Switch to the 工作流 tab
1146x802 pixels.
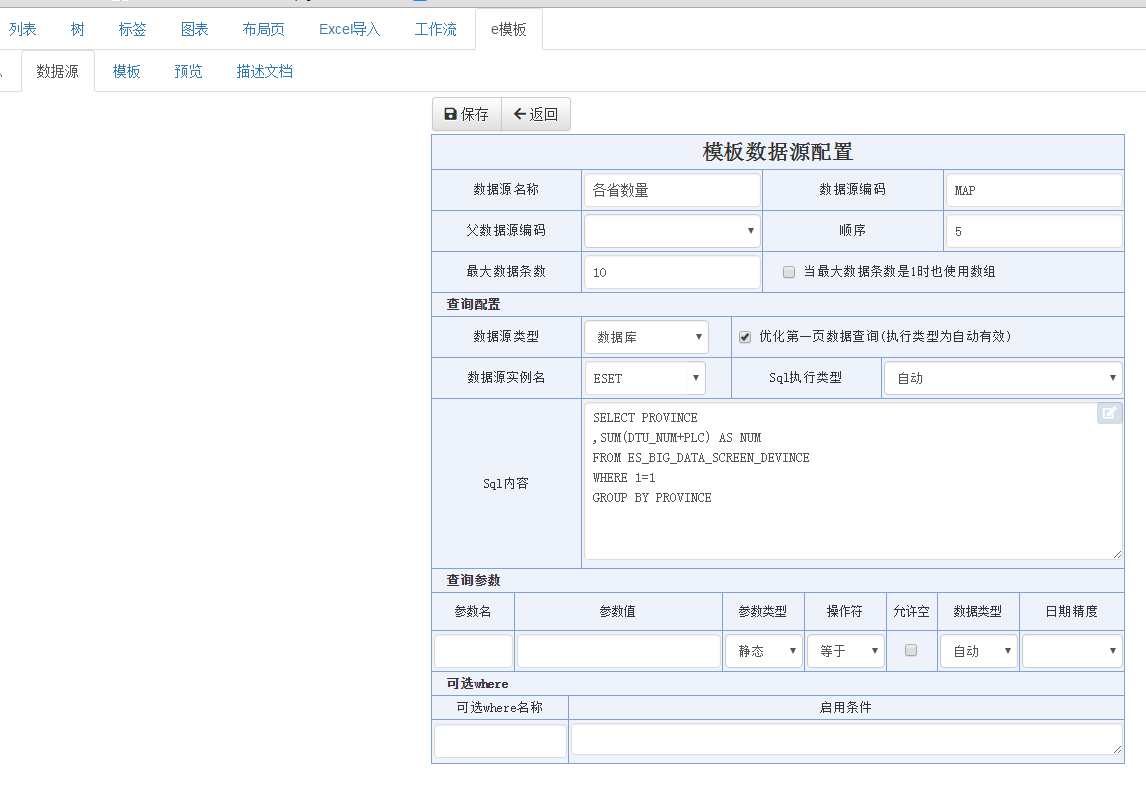tap(436, 29)
